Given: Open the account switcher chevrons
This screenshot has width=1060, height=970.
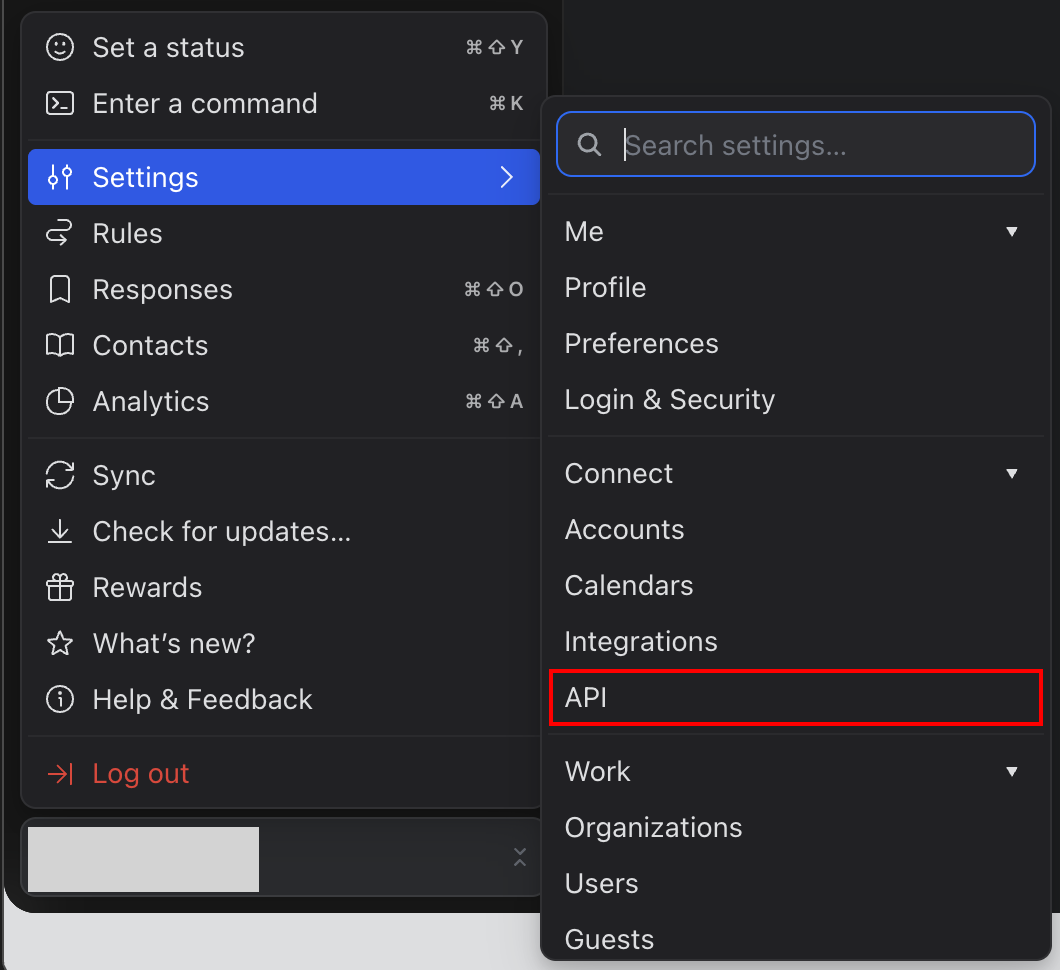Looking at the screenshot, I should point(519,857).
